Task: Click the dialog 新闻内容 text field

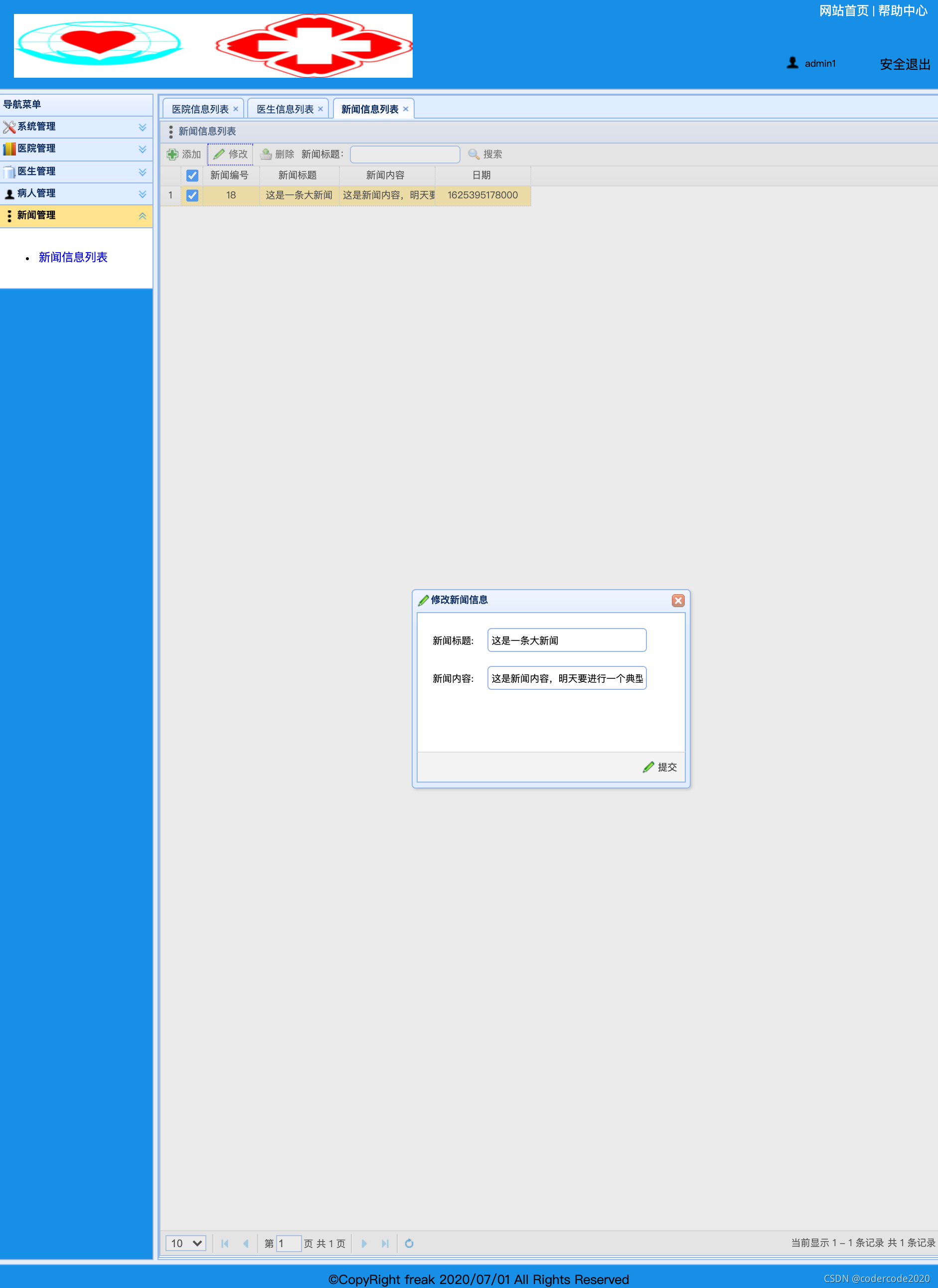Action: 567,678
